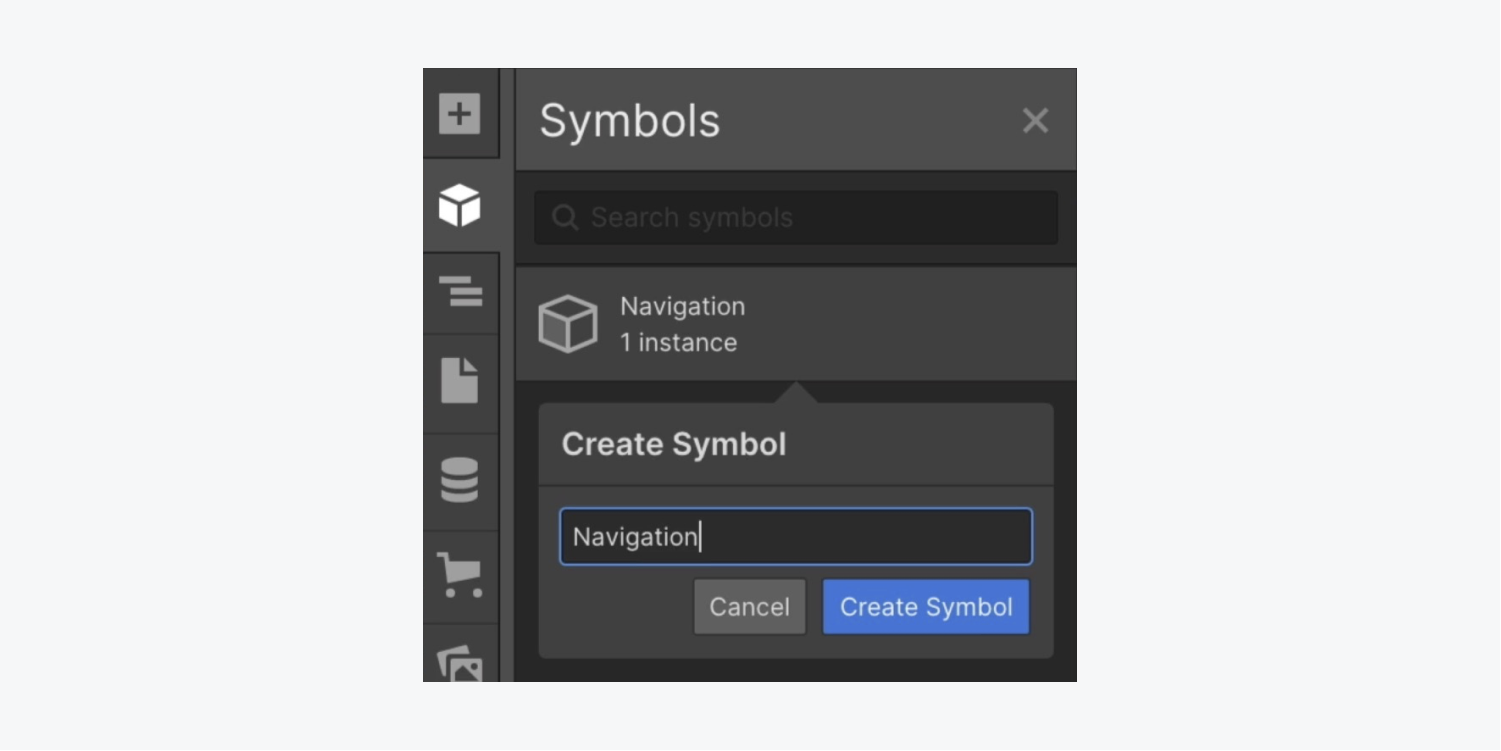Click the '1 instance' text
The image size is (1501, 751).
[x=678, y=343]
